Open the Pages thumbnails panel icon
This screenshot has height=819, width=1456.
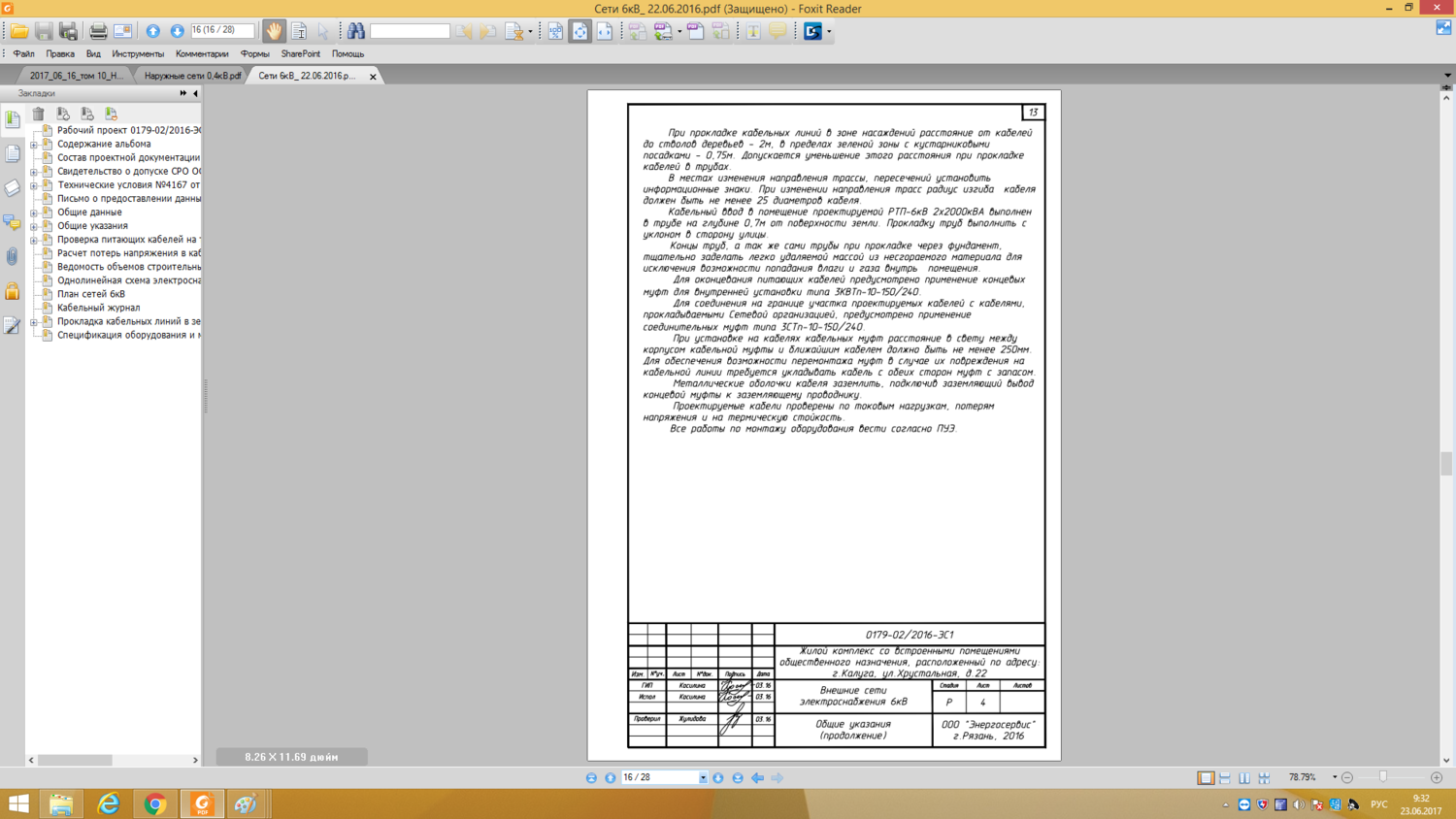(x=13, y=153)
